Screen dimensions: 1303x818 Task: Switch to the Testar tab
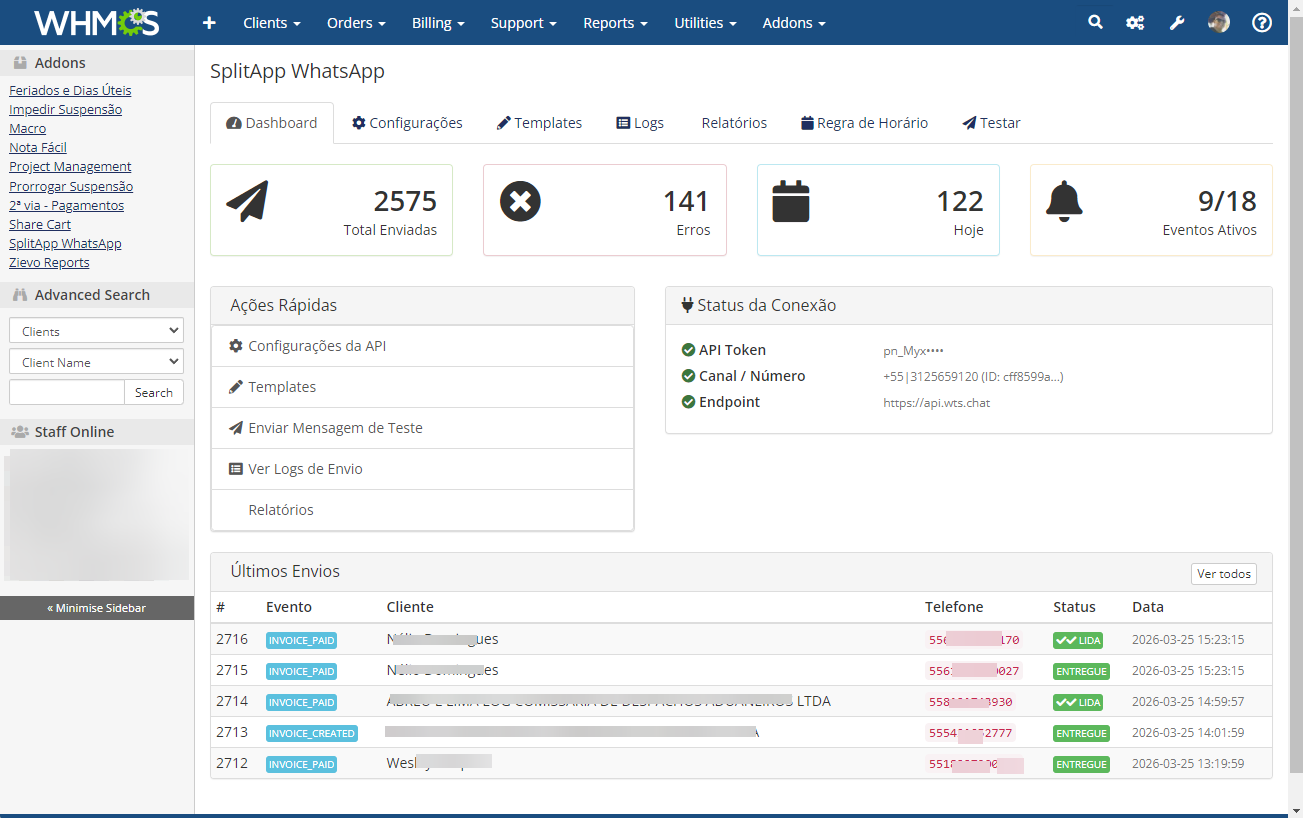(991, 123)
